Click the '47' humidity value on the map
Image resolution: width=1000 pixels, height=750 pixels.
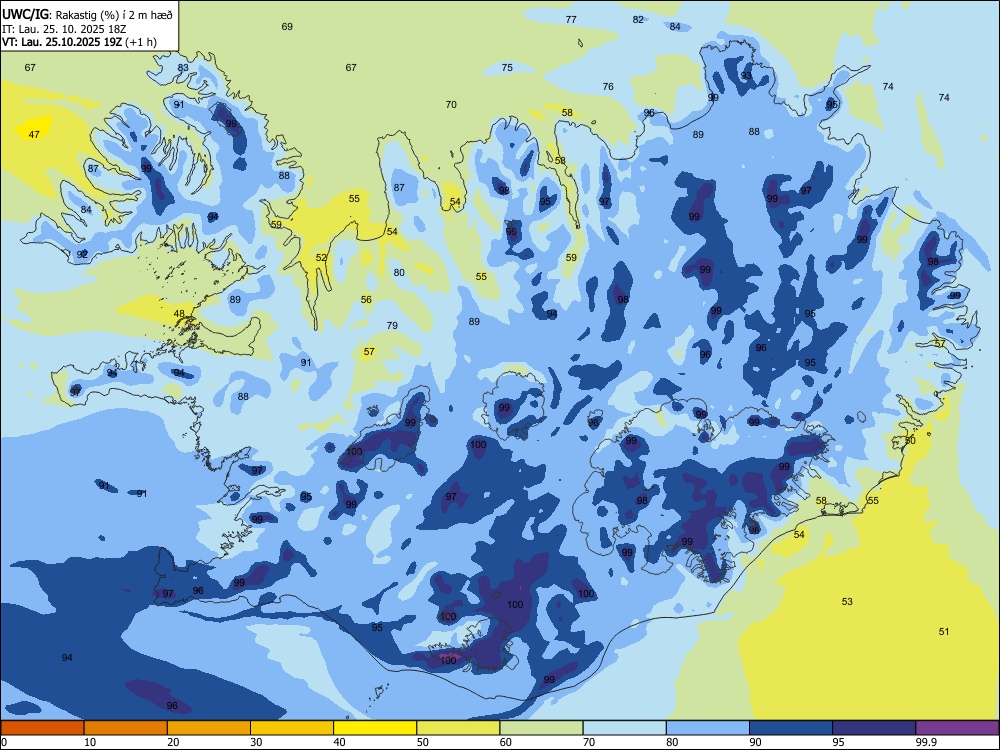[x=34, y=134]
